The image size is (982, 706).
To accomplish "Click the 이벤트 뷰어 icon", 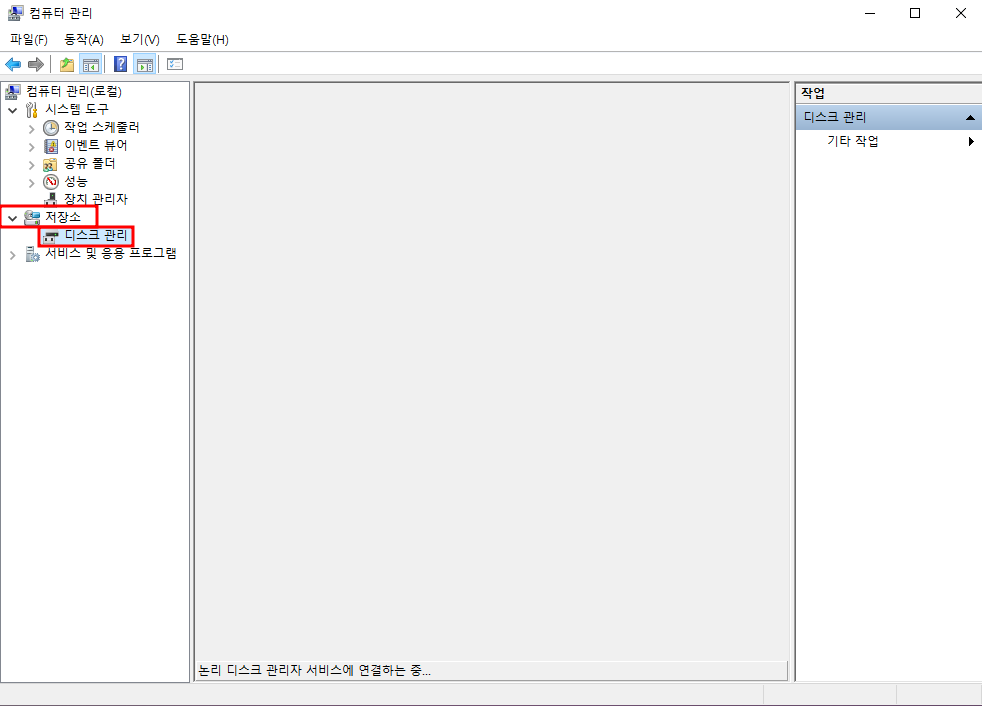I will 51,146.
